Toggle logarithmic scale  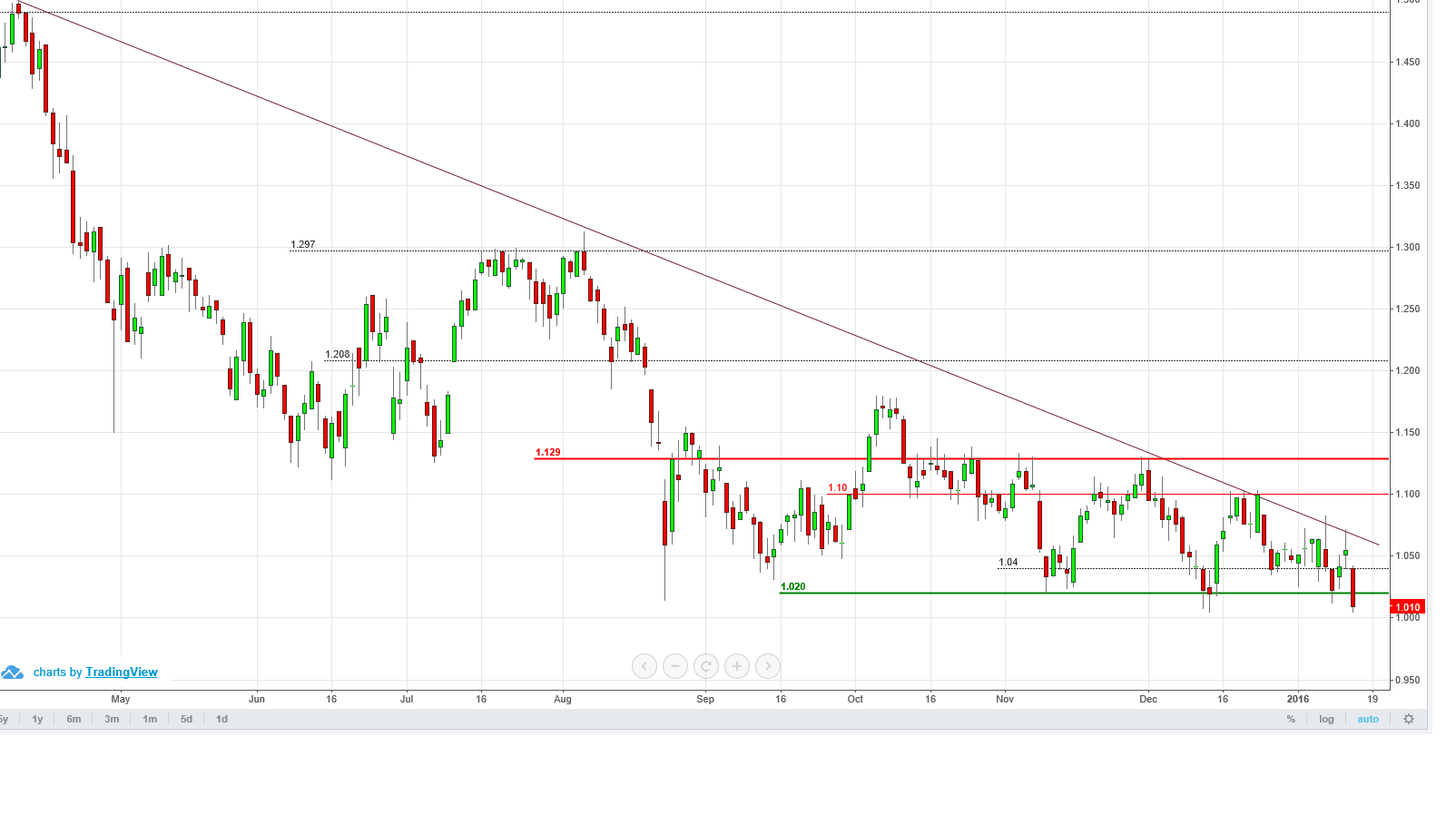pyautogui.click(x=1326, y=719)
